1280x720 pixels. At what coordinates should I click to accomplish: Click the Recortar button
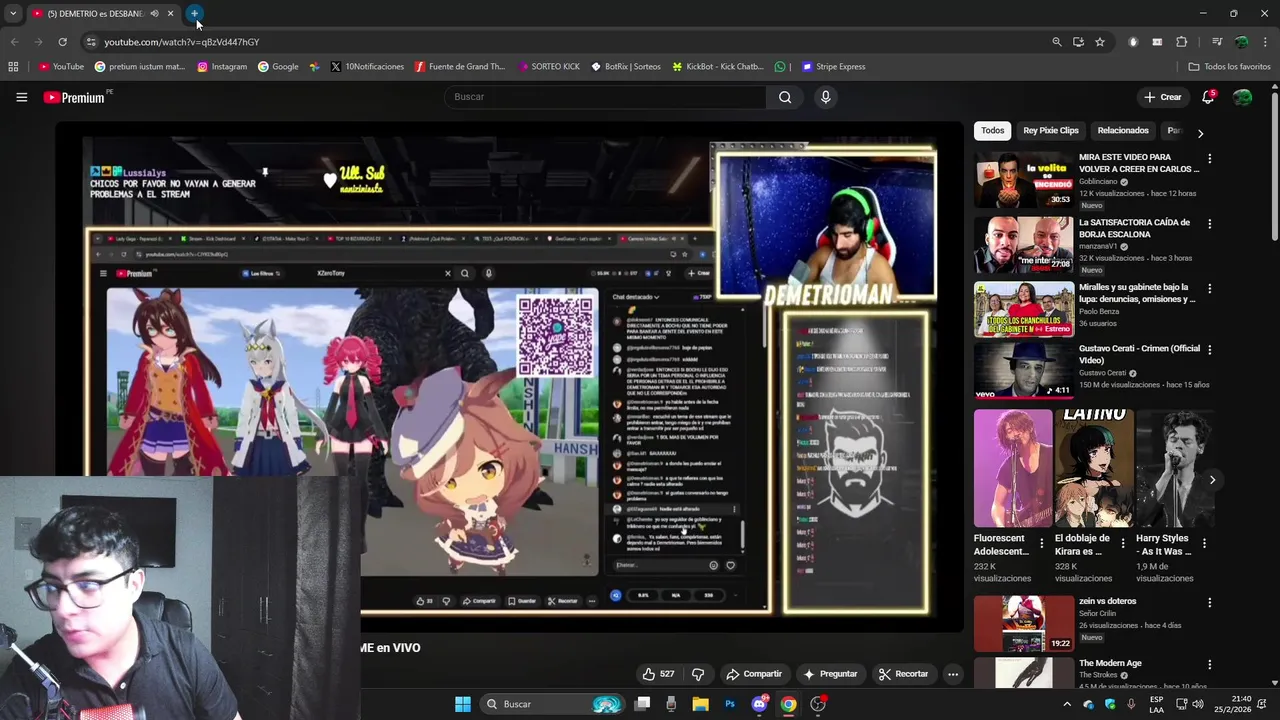(904, 674)
